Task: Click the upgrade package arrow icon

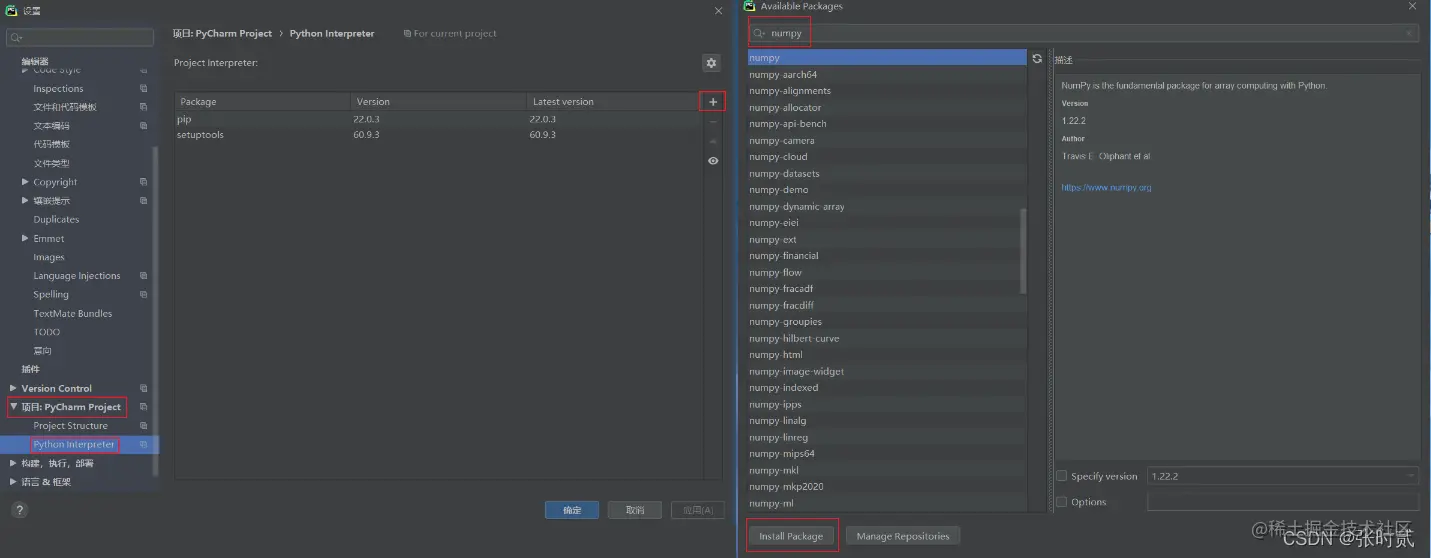Action: [713, 141]
